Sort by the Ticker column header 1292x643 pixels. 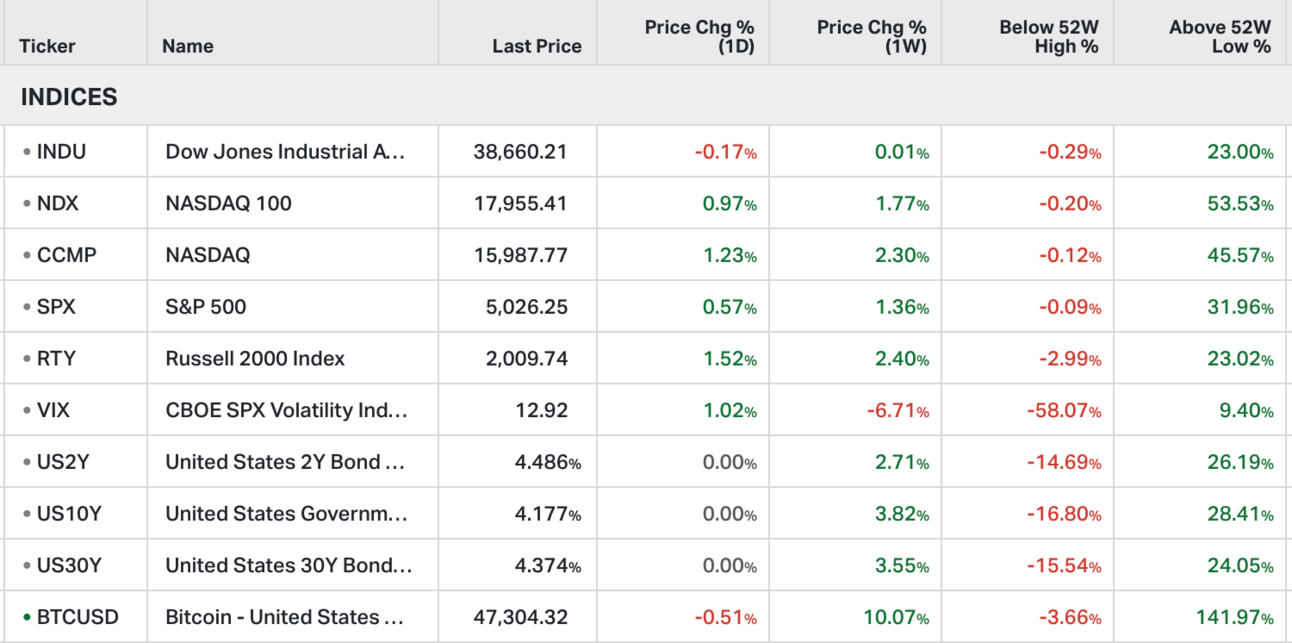coord(47,46)
